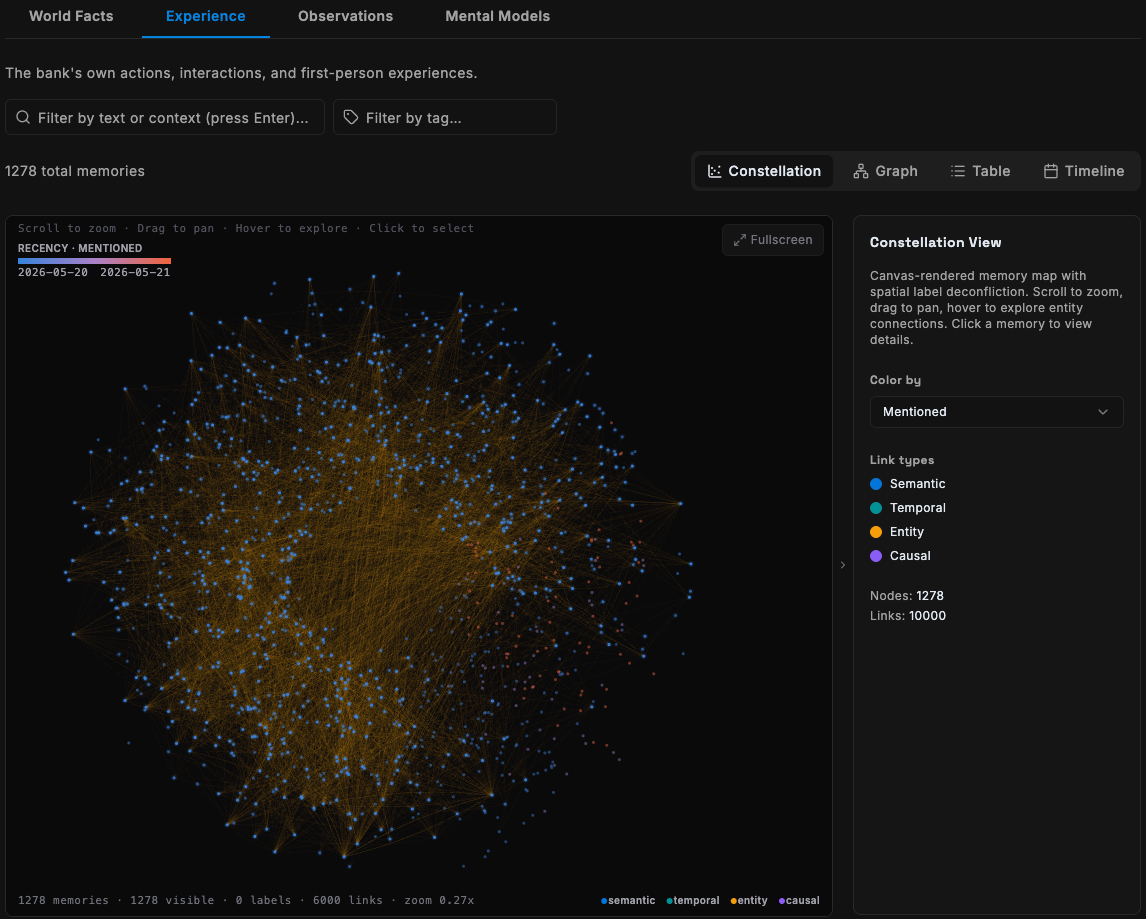Screen dimensions: 1146x919
Task: Click the temporal legend at canvas bottom
Action: [x=693, y=901]
